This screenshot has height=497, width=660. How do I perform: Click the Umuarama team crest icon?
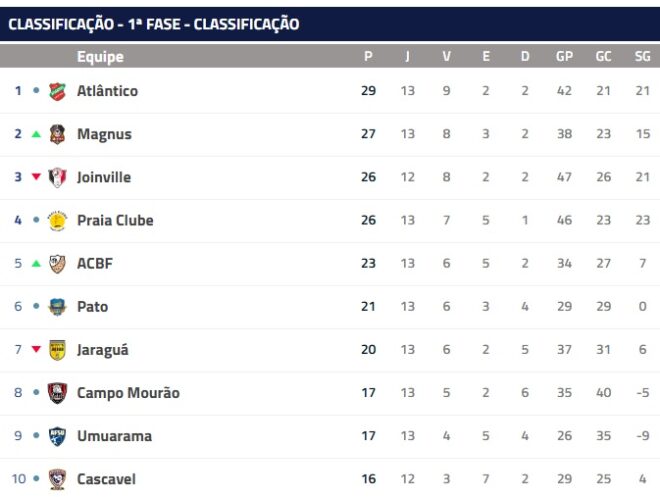tap(57, 436)
